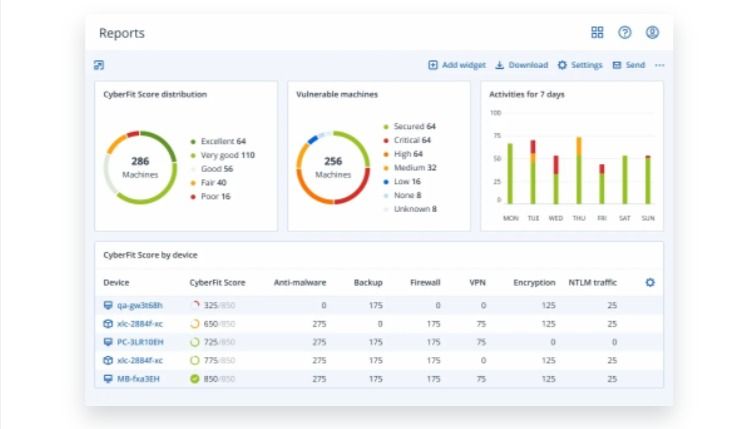Viewport: 742px width, 429px height.
Task: Open the apps grid icon
Action: 597,32
